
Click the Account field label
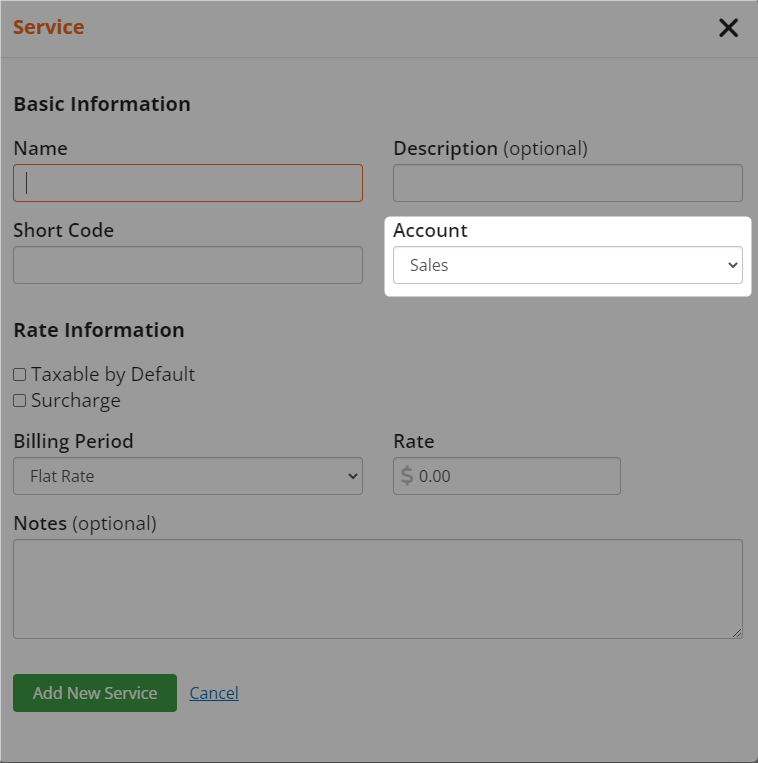click(430, 230)
